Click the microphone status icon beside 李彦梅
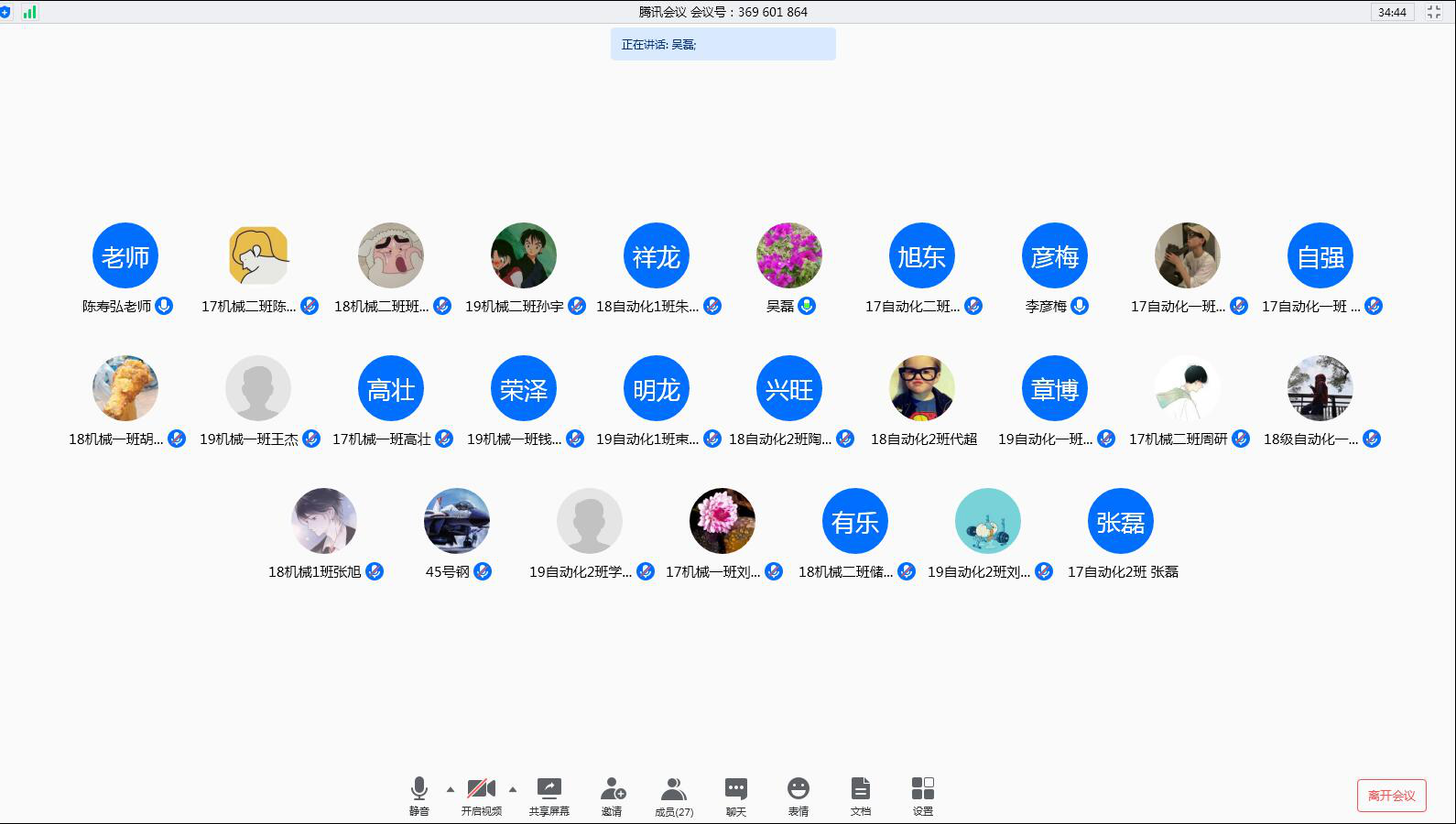The image size is (1456, 824). point(1080,306)
